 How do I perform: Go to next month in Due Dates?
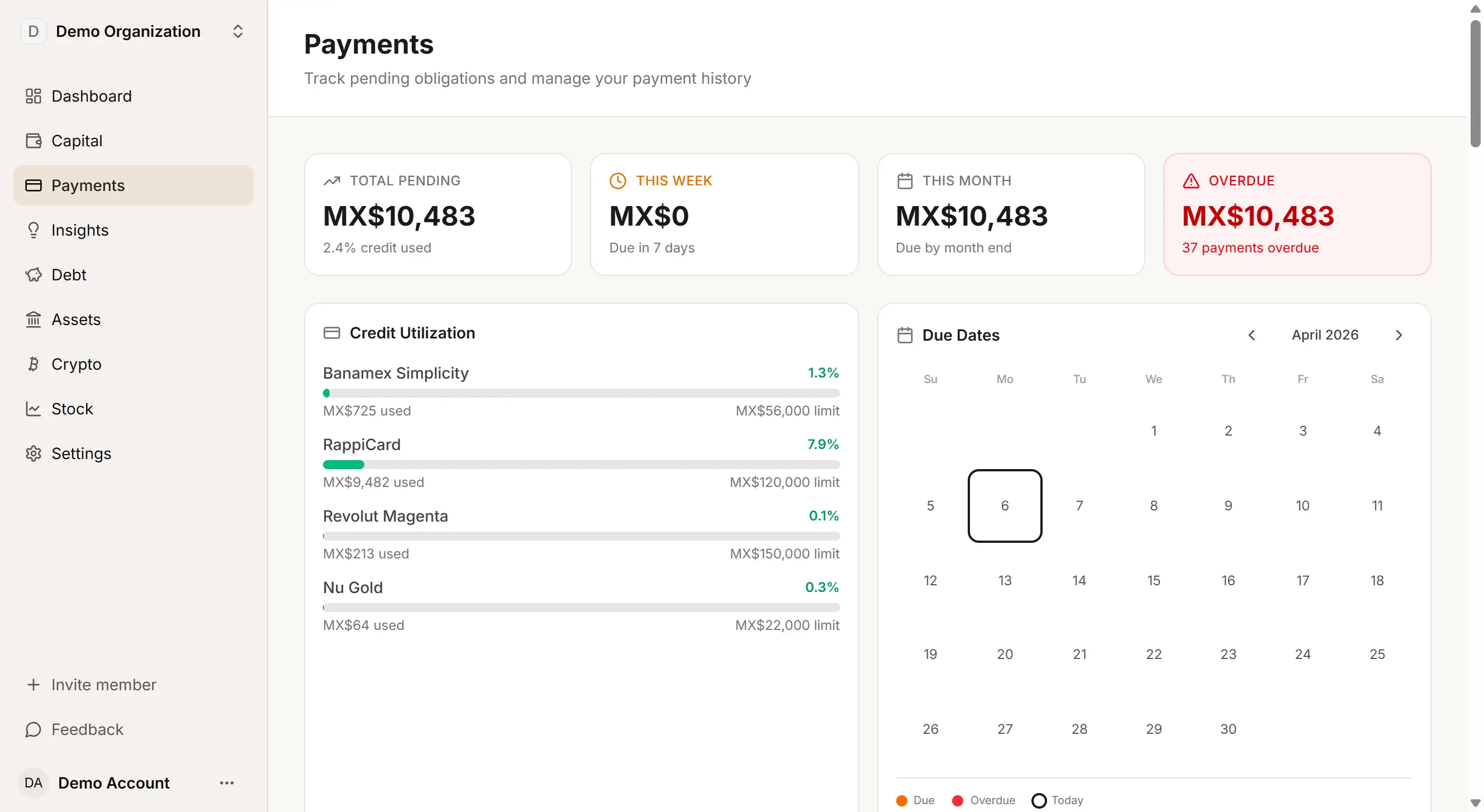click(1399, 335)
